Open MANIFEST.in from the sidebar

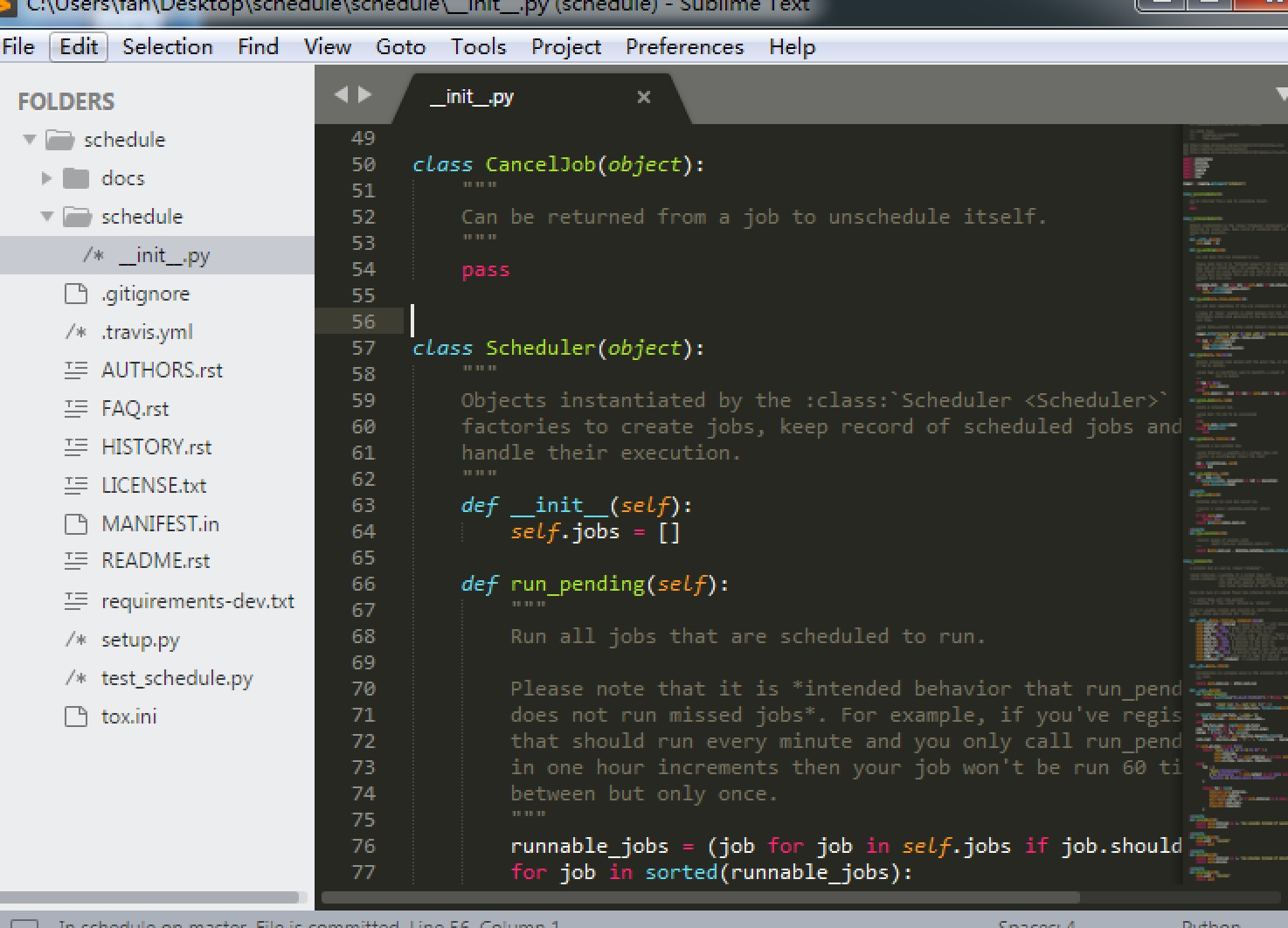(160, 523)
